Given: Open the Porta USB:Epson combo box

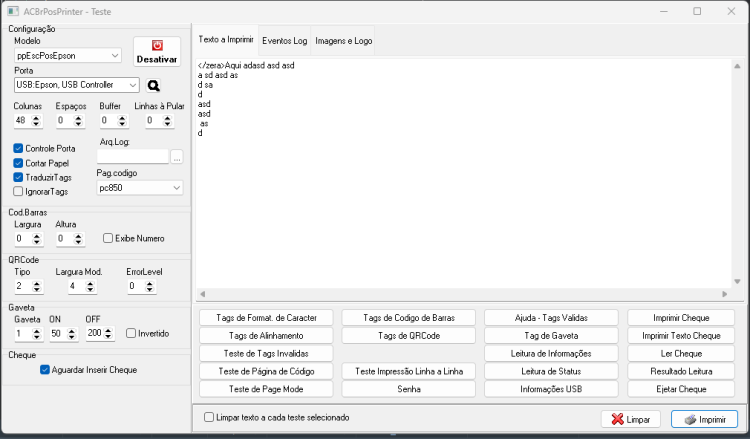Looking at the screenshot, I should tap(77, 85).
